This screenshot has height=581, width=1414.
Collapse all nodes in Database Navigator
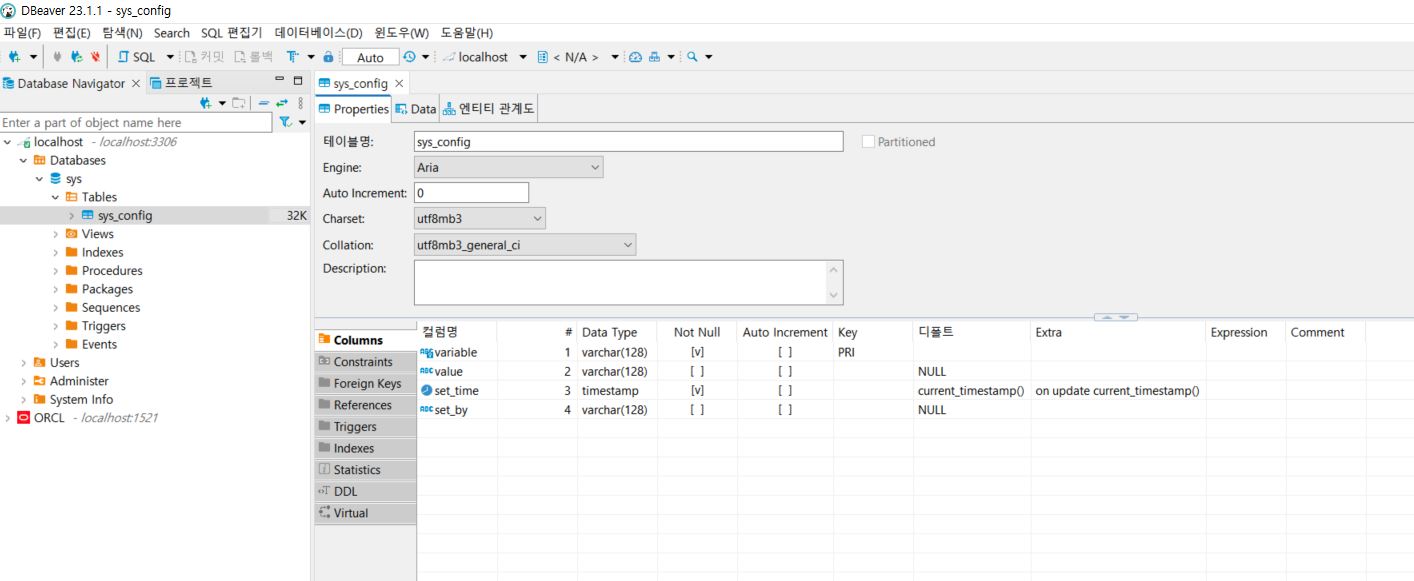click(264, 101)
